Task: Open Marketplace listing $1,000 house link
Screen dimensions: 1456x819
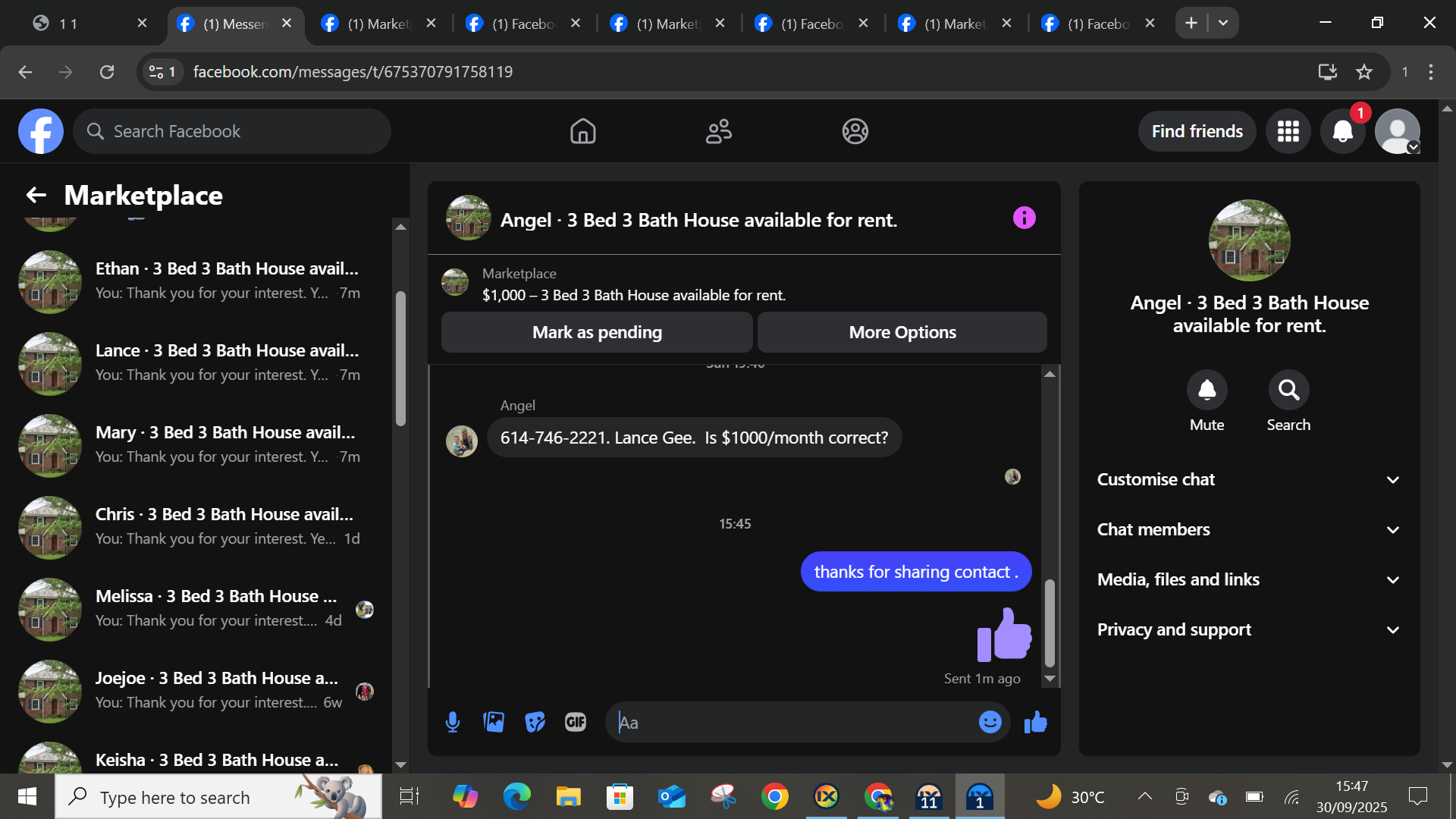Action: (x=633, y=295)
